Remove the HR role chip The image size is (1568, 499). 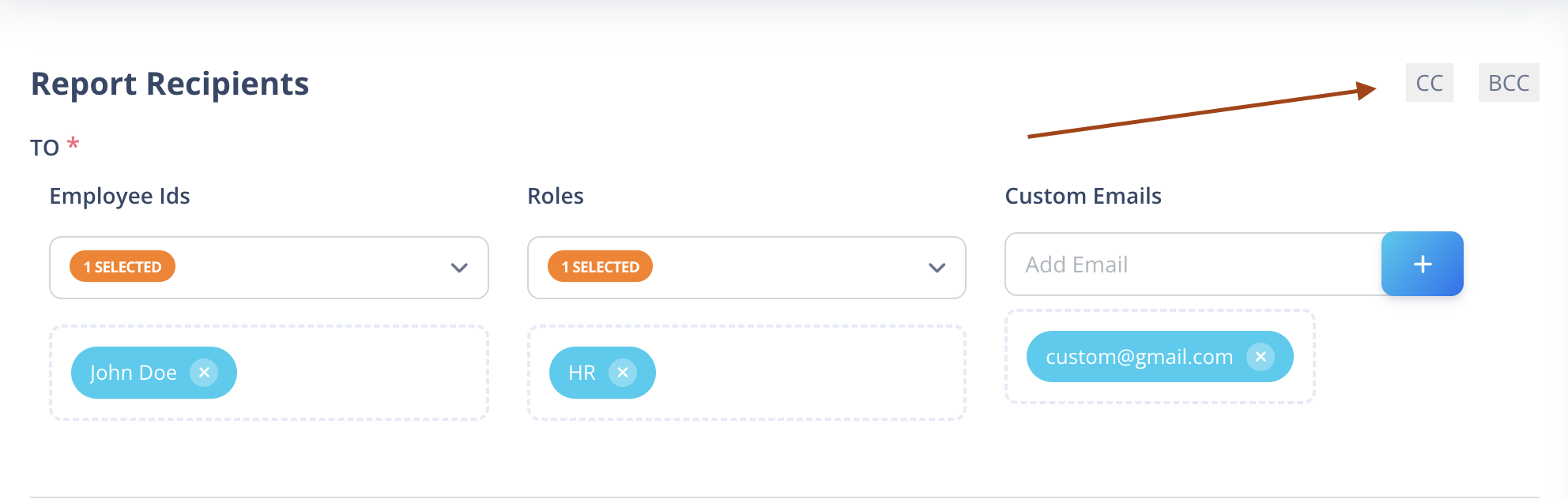pos(623,373)
